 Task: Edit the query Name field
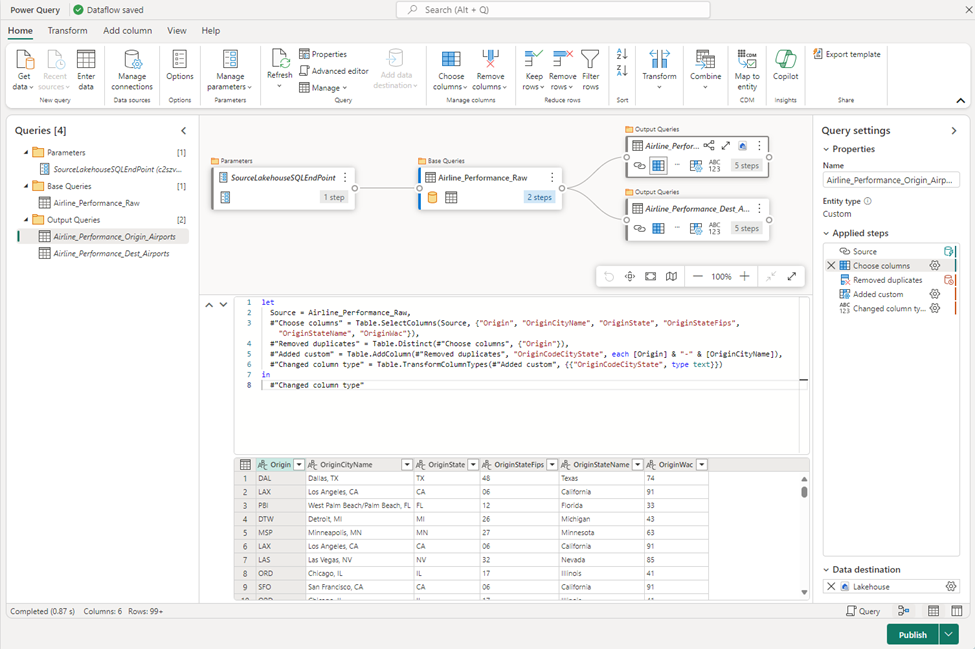pos(890,179)
